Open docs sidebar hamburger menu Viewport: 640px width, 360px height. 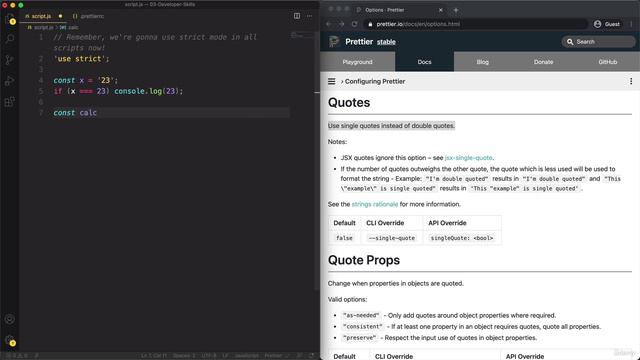click(331, 81)
